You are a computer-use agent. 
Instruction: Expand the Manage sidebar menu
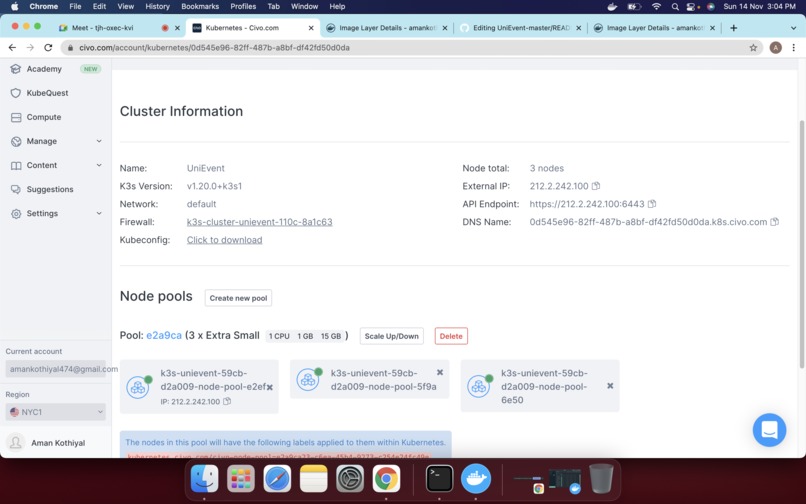56,141
